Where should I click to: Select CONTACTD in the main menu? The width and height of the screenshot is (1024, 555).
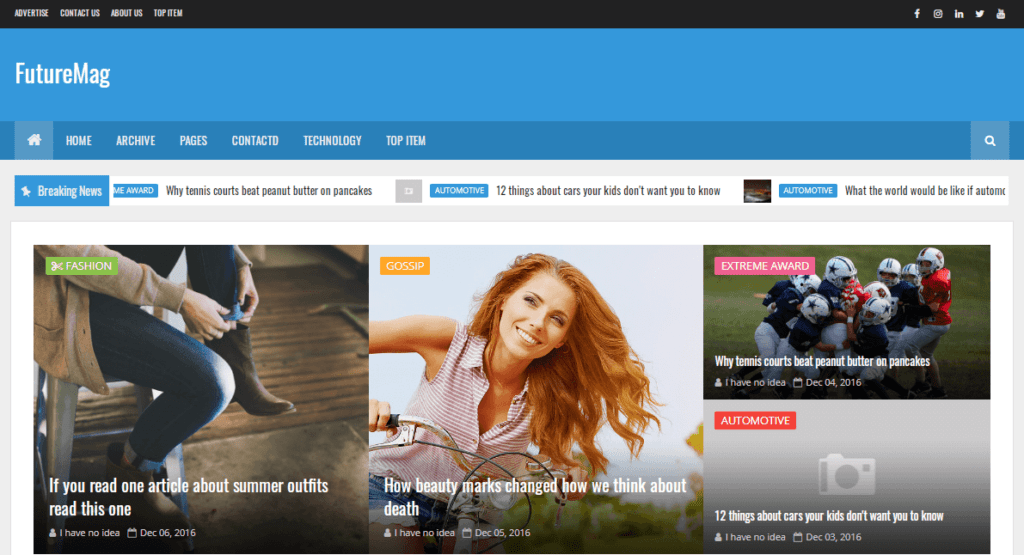(255, 140)
